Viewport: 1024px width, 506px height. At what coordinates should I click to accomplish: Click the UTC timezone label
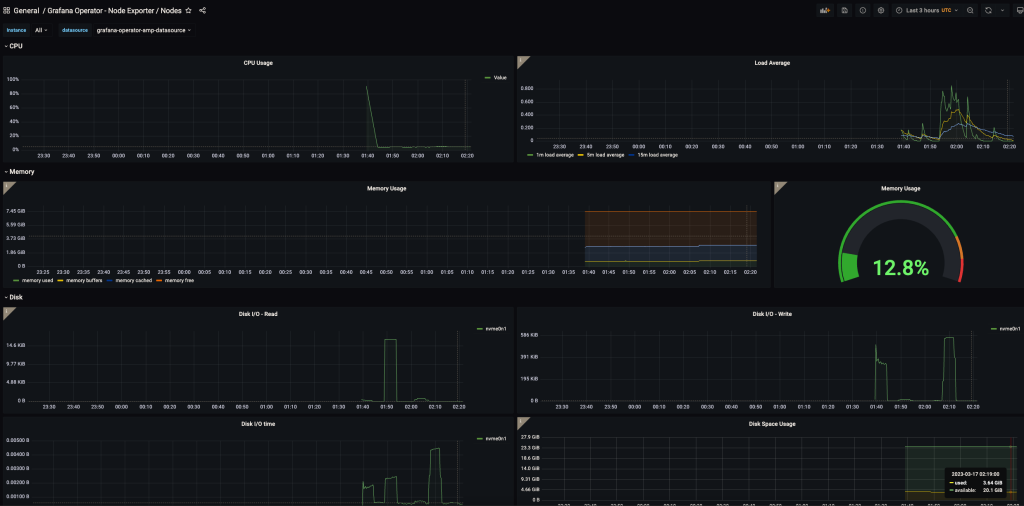point(946,10)
